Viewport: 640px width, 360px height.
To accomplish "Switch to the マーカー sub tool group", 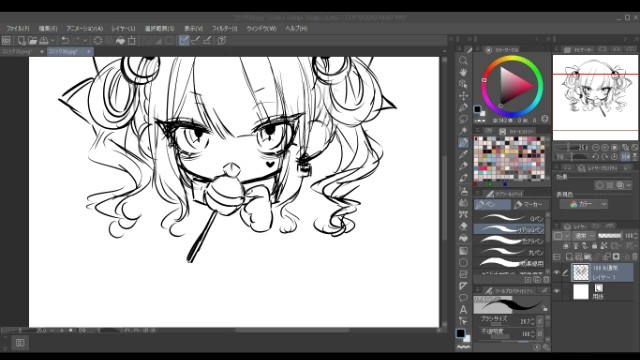I will point(529,204).
